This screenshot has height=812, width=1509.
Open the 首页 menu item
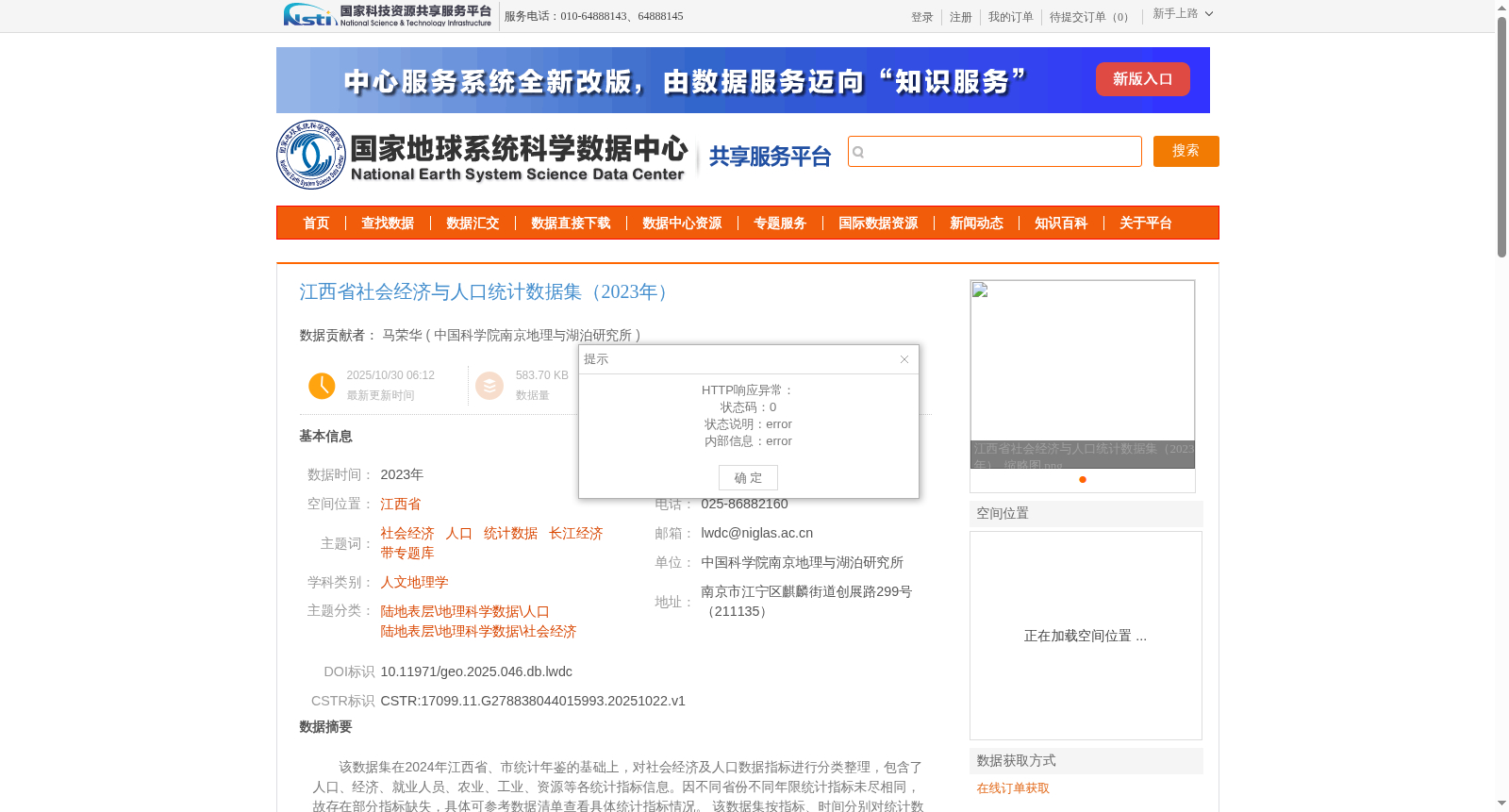pos(316,224)
